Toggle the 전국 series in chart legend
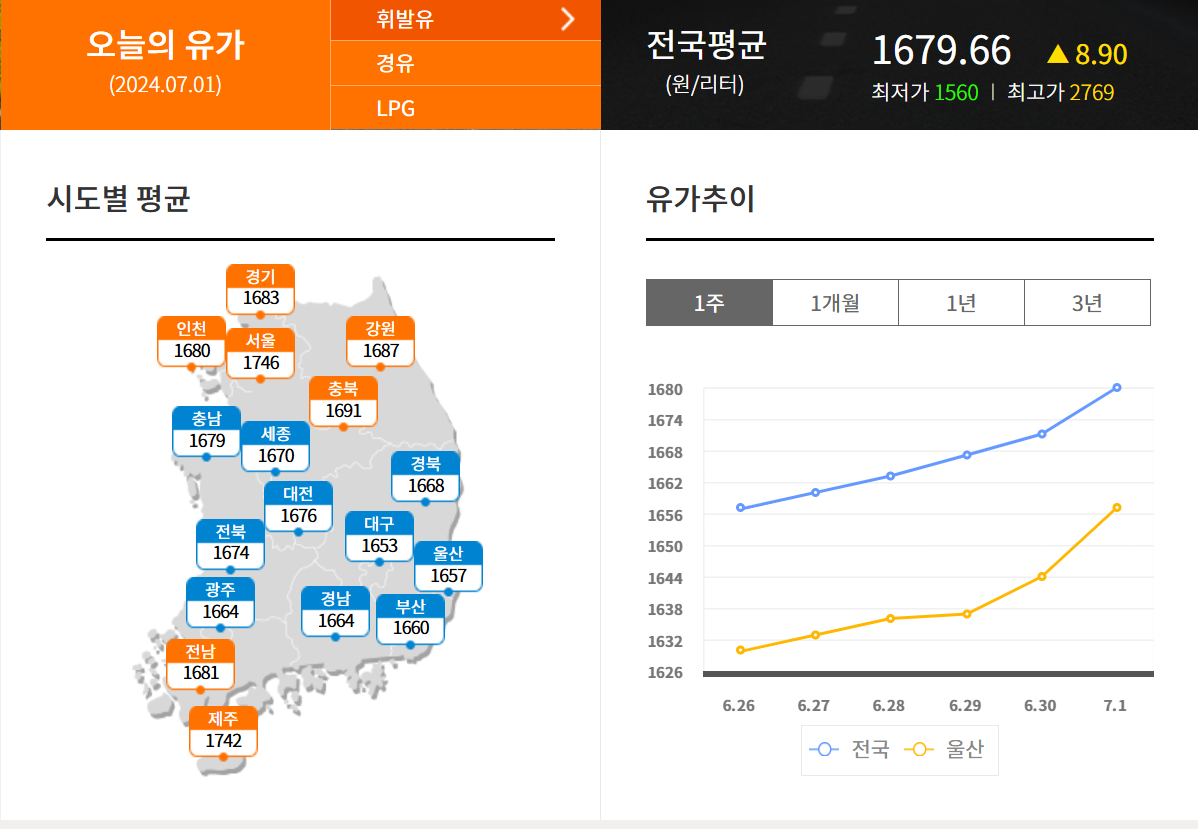Screen dimensions: 1198x829 point(850,750)
